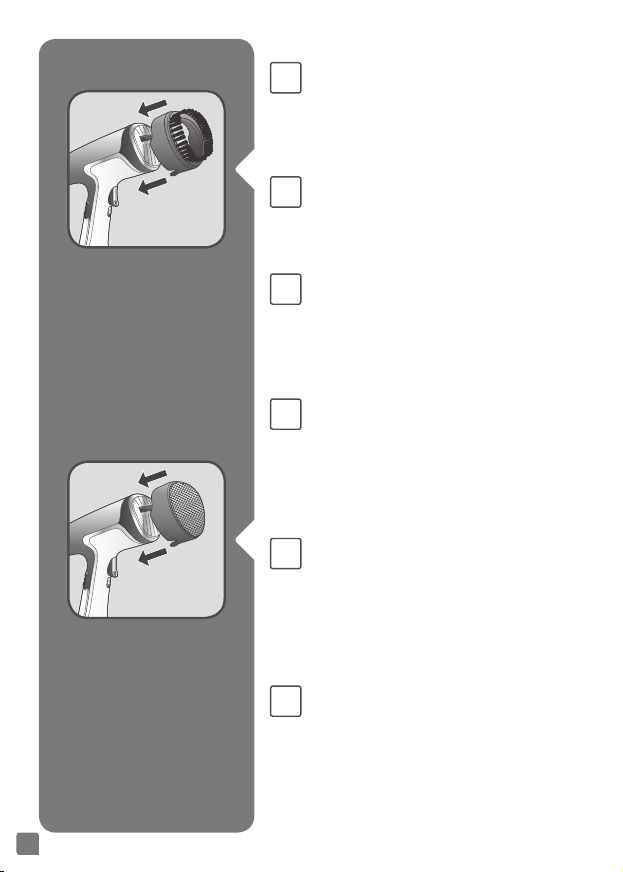Tick the topmost empty square box
Image resolution: width=623 pixels, height=872 pixels.
pyautogui.click(x=285, y=78)
